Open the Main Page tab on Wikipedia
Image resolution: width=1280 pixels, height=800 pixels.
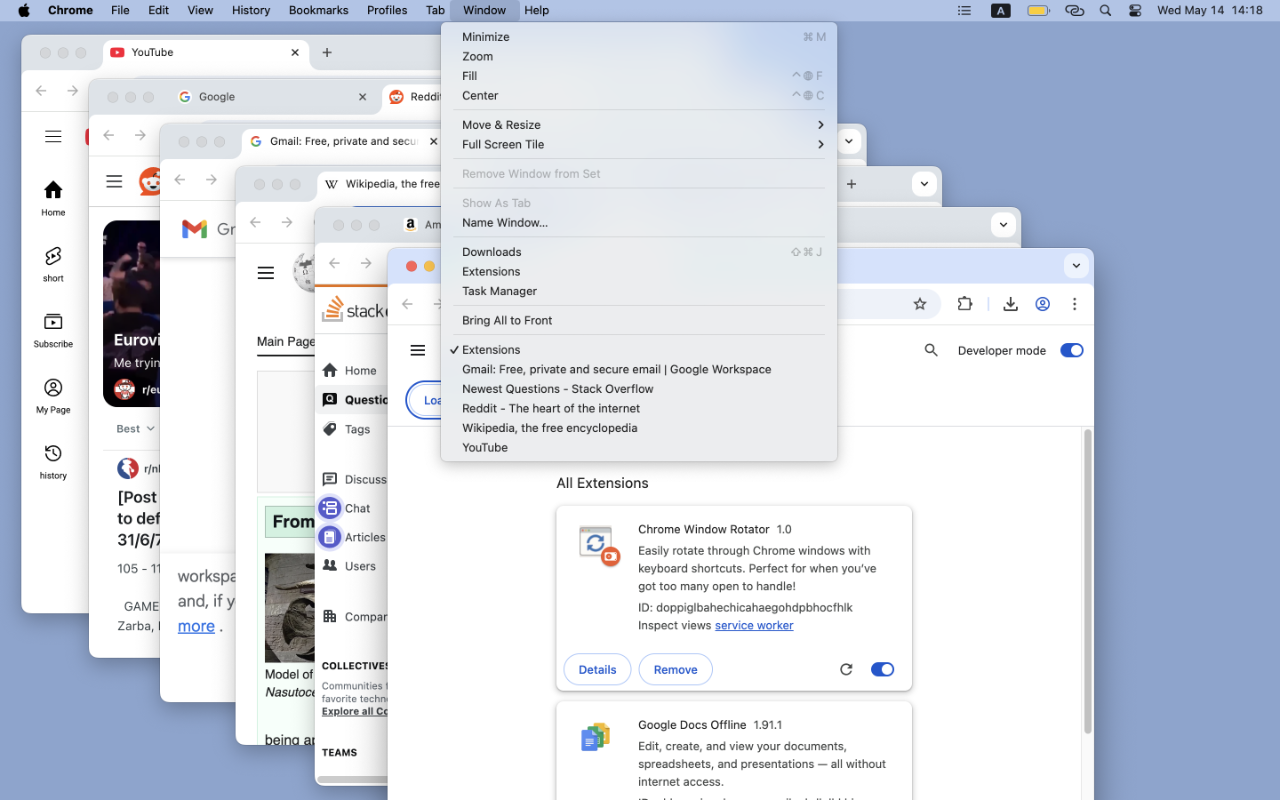point(286,342)
